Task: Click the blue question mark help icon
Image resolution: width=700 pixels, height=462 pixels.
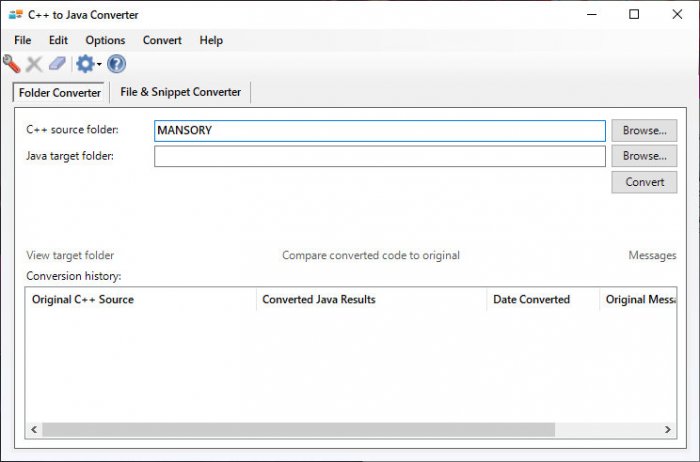Action: (117, 64)
